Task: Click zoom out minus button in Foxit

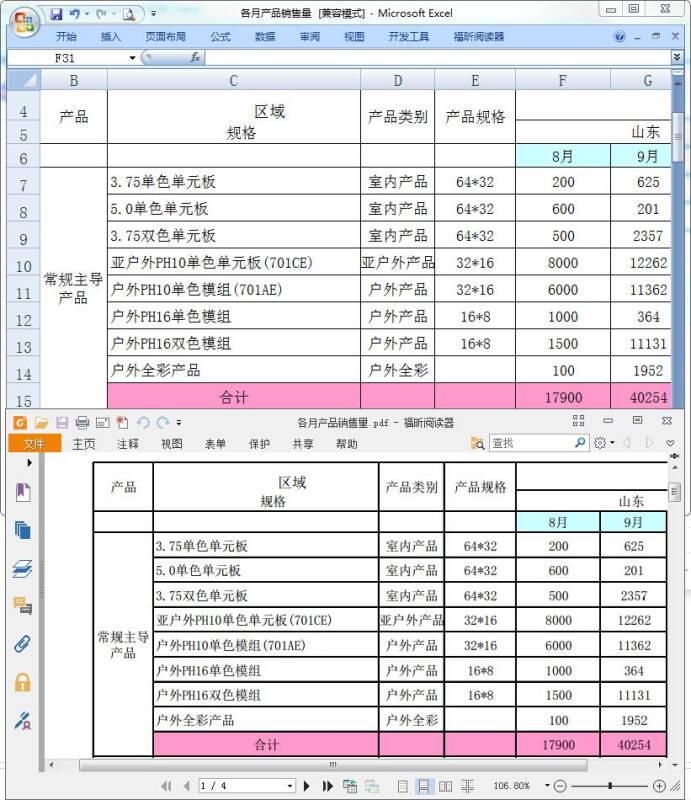Action: click(560, 786)
